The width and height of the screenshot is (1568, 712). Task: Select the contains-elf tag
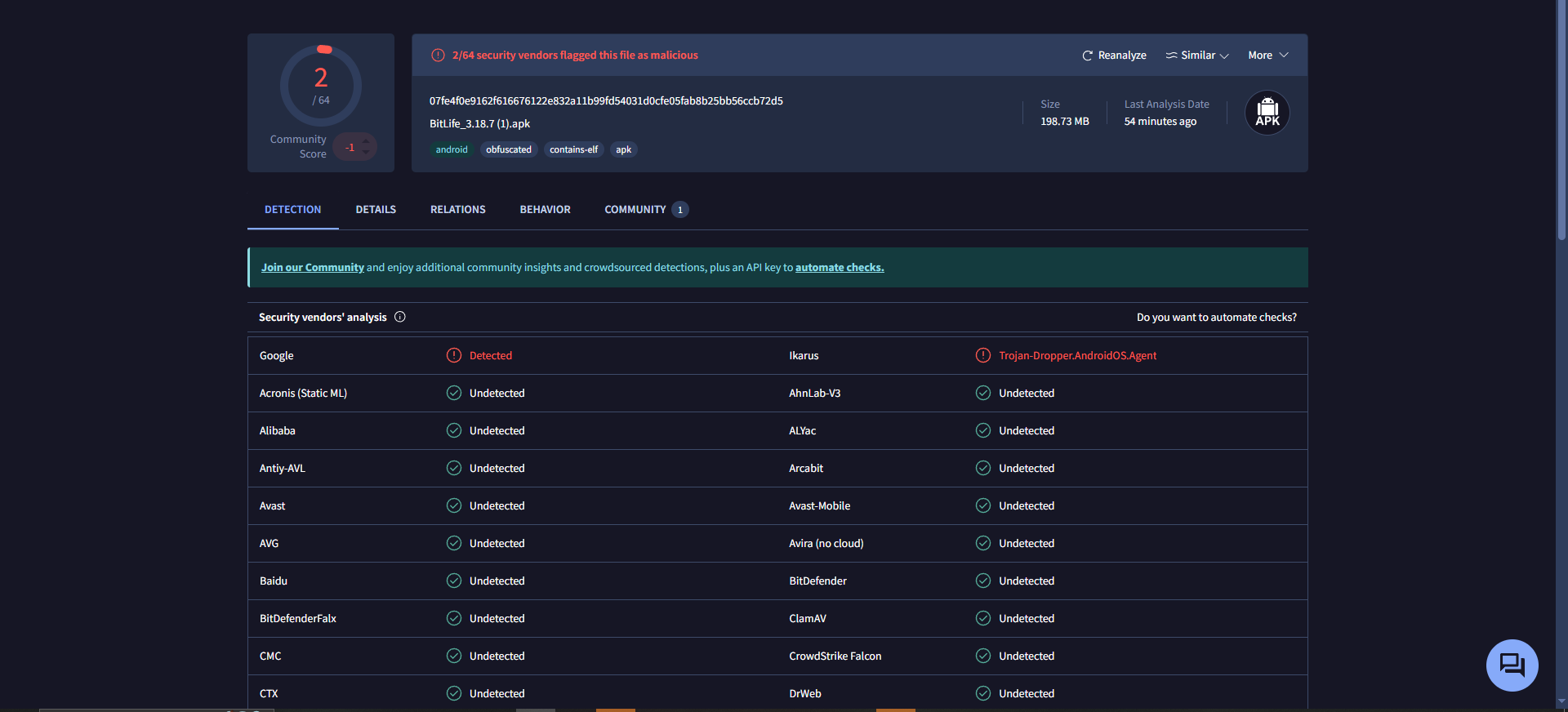574,149
